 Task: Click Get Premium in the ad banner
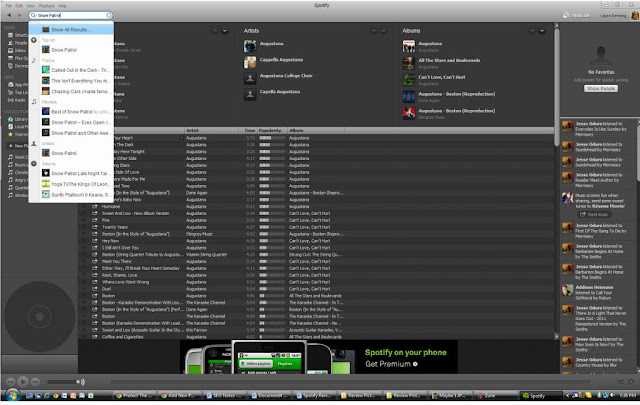(391, 364)
